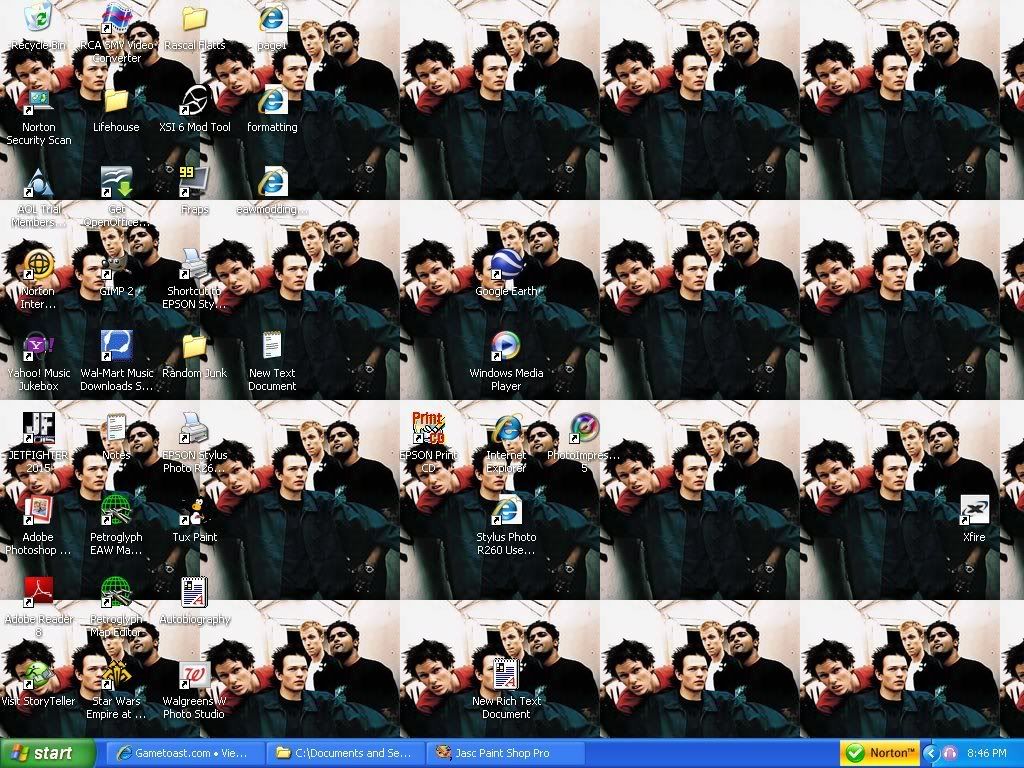
Task: Select the New Text Document file
Action: [x=272, y=346]
